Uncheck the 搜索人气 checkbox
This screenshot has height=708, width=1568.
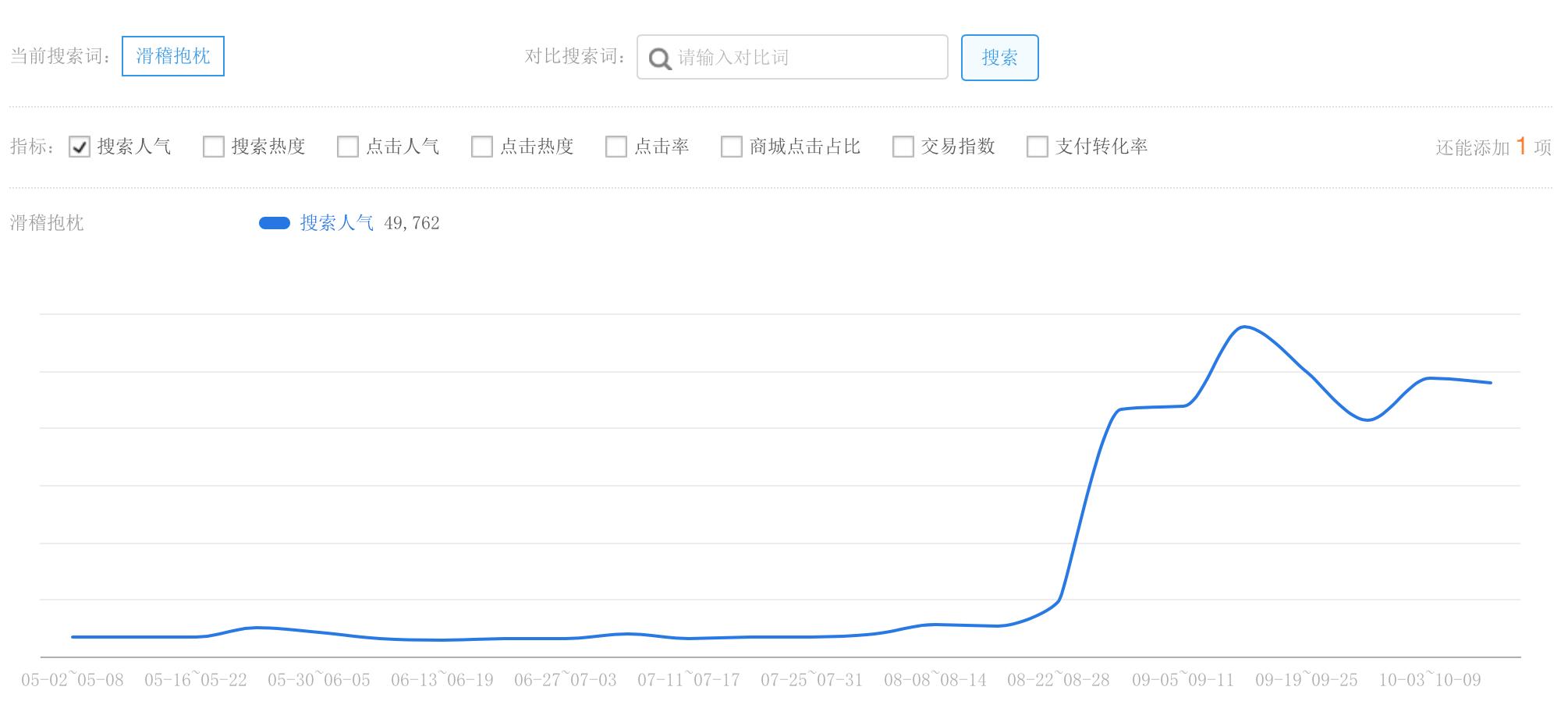click(x=80, y=147)
